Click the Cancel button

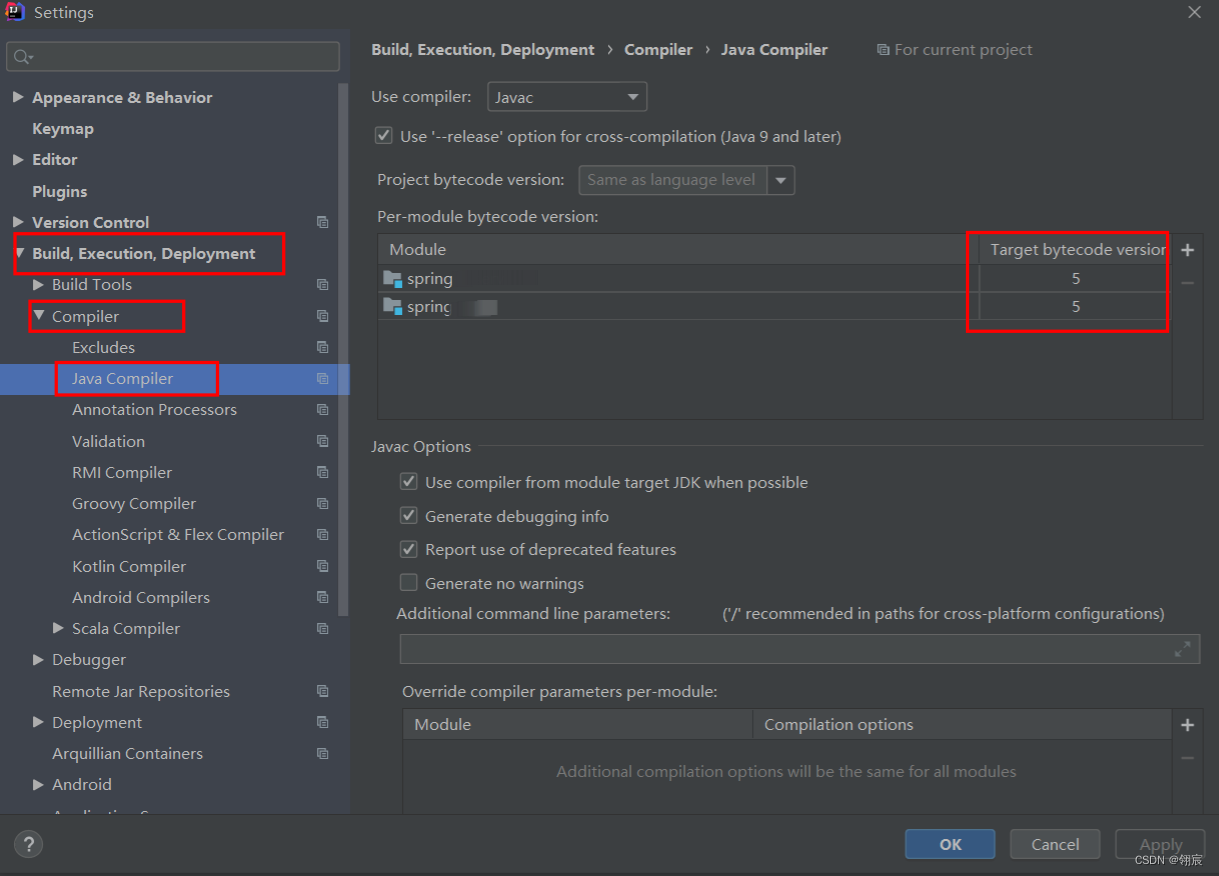click(x=1055, y=844)
